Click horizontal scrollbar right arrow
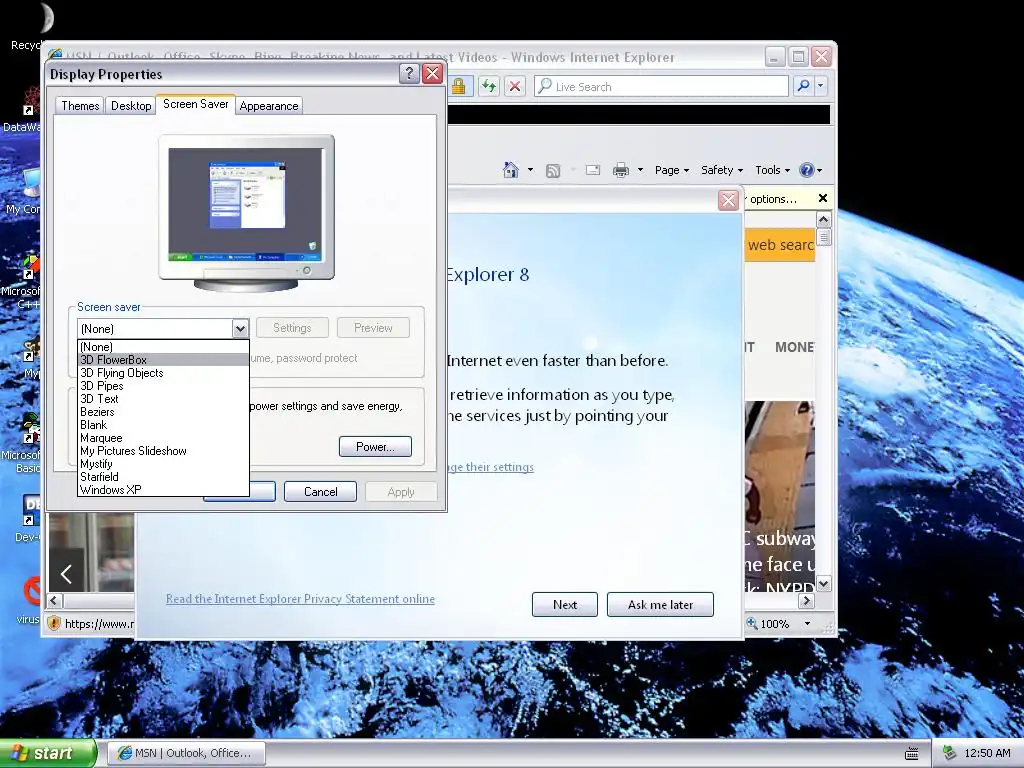The height and width of the screenshot is (768, 1024). (807, 600)
